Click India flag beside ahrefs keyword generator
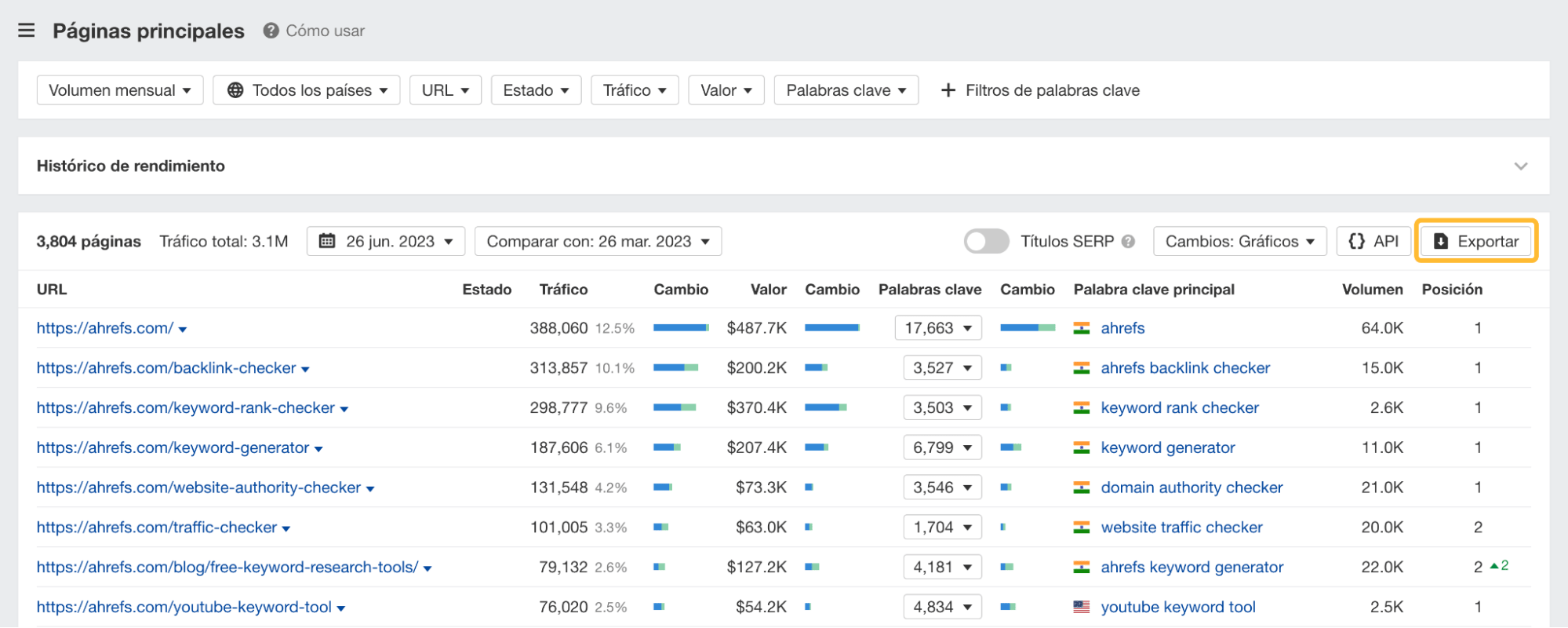Image resolution: width=1568 pixels, height=628 pixels. click(1082, 568)
